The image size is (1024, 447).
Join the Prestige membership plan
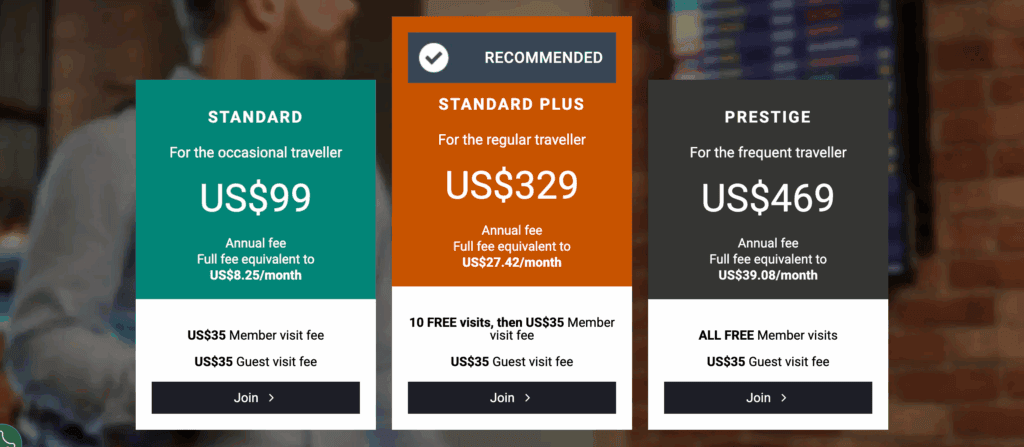pyautogui.click(x=767, y=398)
